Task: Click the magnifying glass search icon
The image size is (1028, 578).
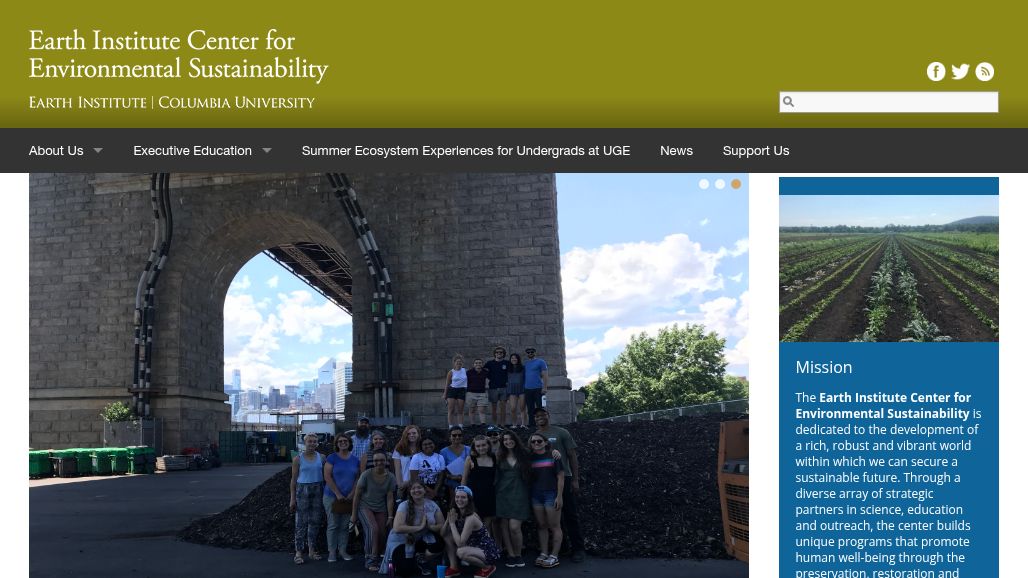Action: pos(788,102)
